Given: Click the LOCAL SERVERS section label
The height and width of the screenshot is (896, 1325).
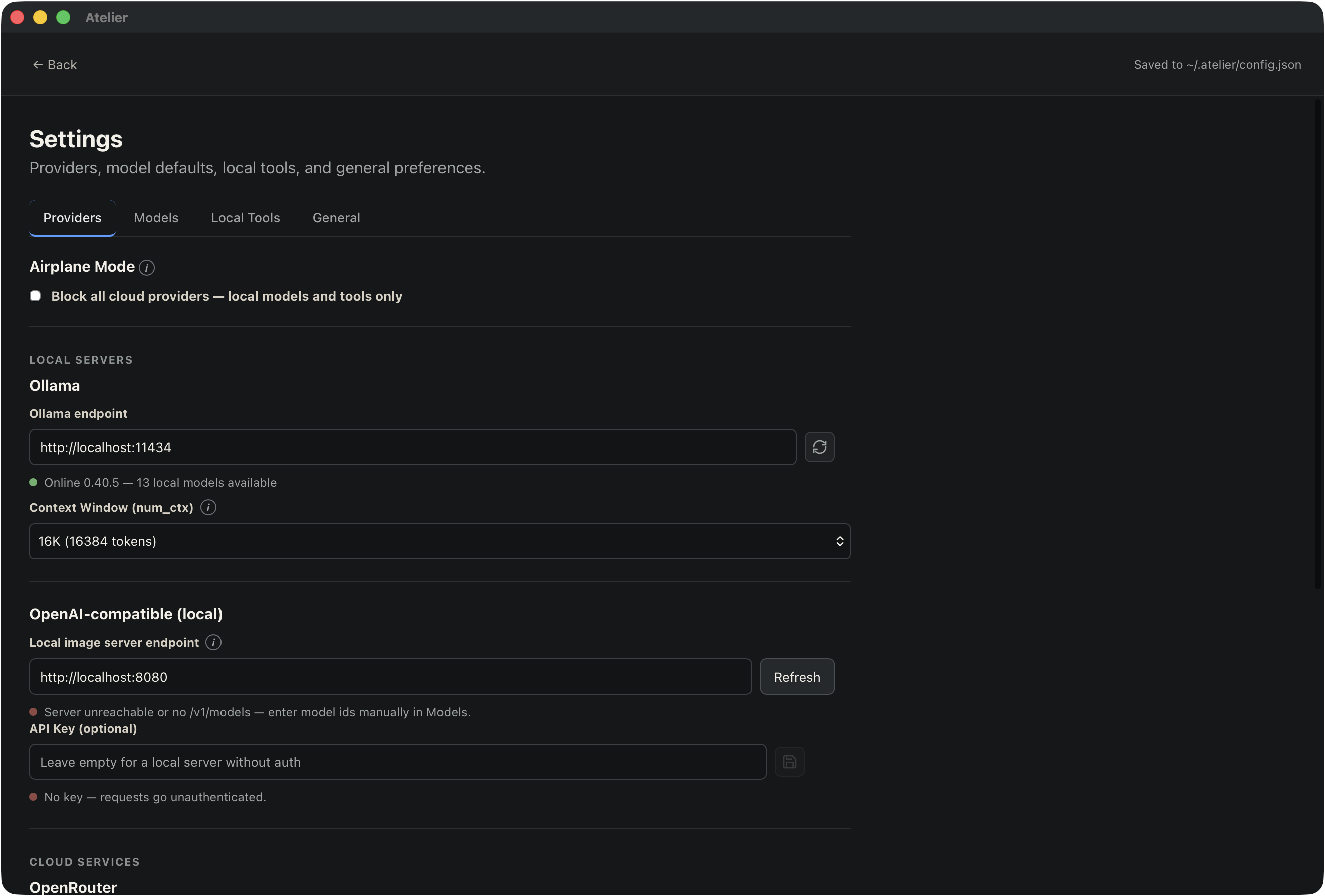Looking at the screenshot, I should point(81,360).
